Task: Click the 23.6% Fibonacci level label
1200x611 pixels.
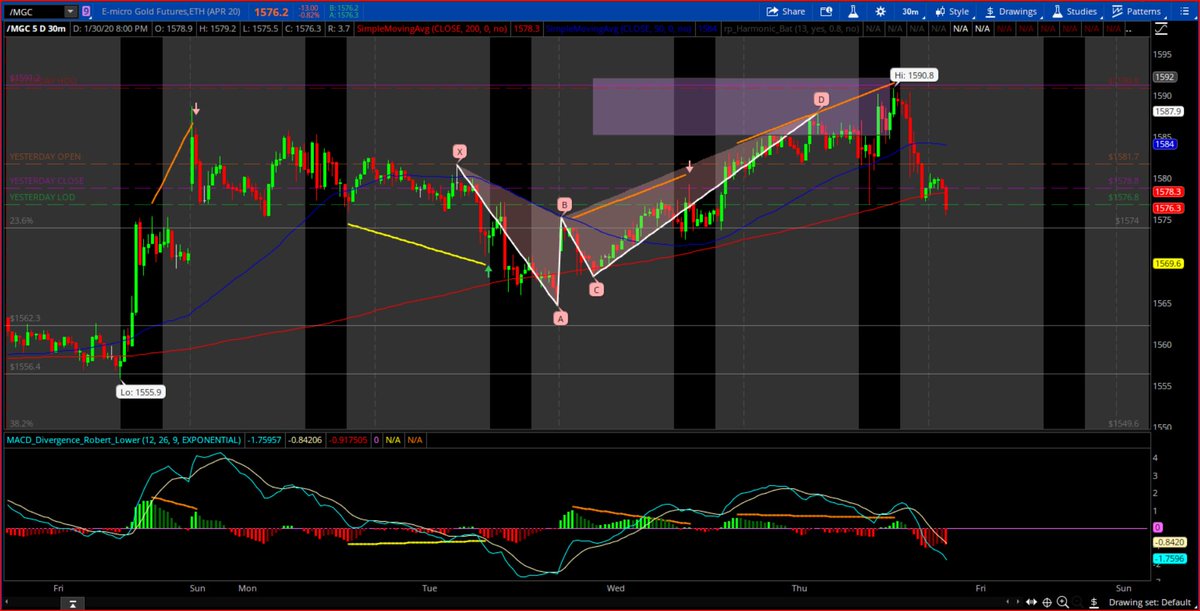Action: point(21,221)
